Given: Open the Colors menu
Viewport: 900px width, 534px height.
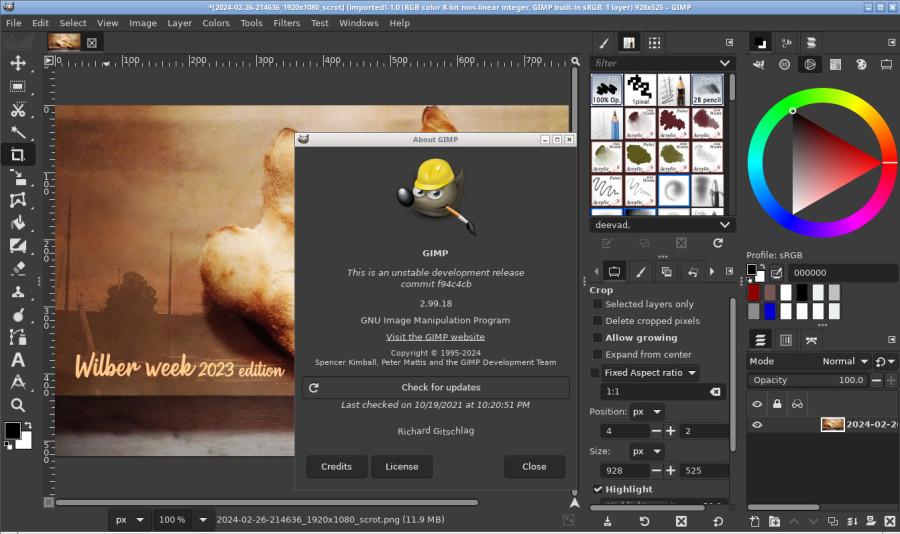Looking at the screenshot, I should tap(216, 23).
